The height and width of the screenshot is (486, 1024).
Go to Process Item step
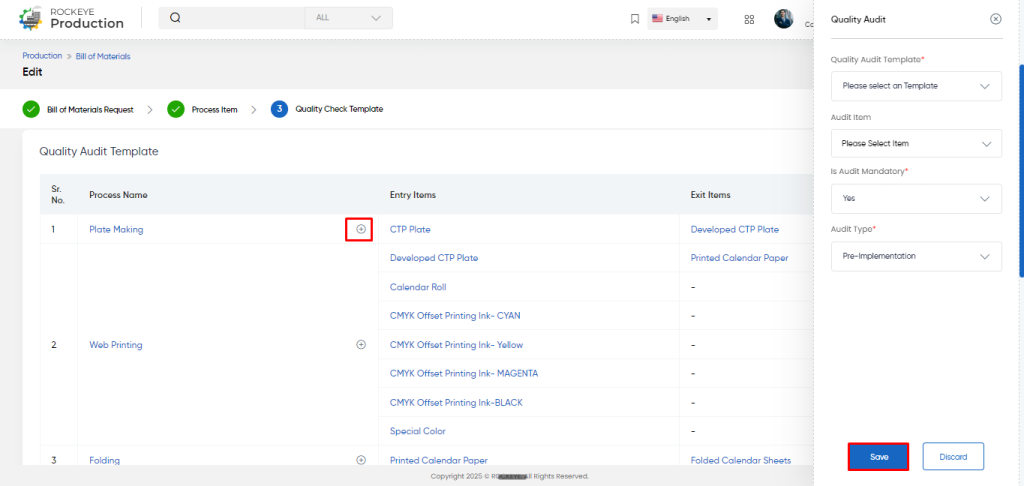202,109
